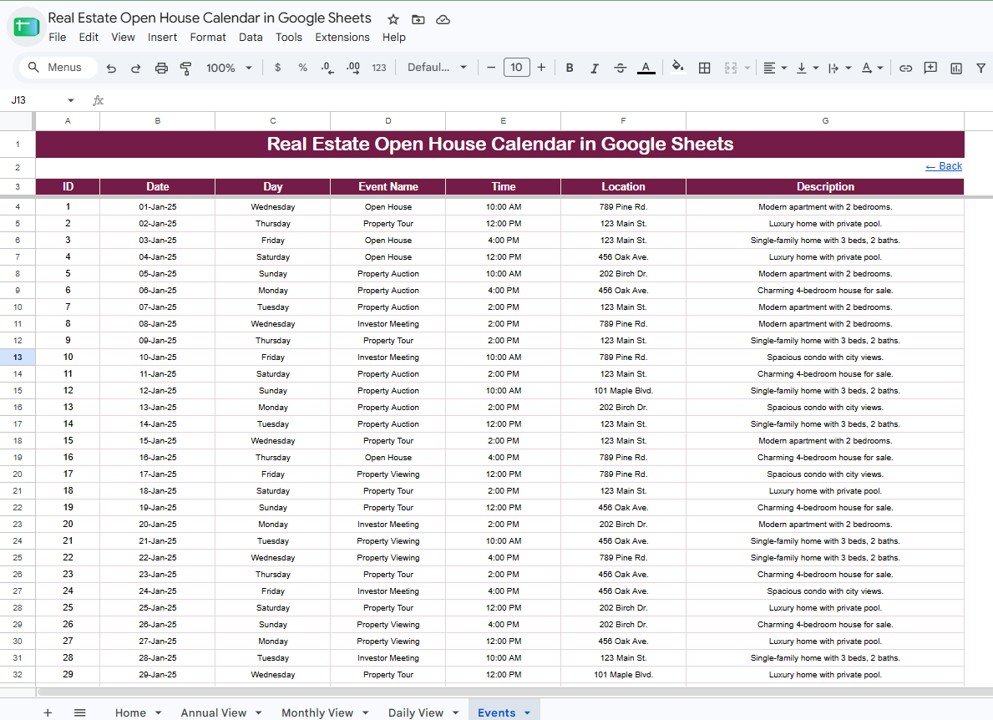
Task: Open the View menu
Action: 123,37
